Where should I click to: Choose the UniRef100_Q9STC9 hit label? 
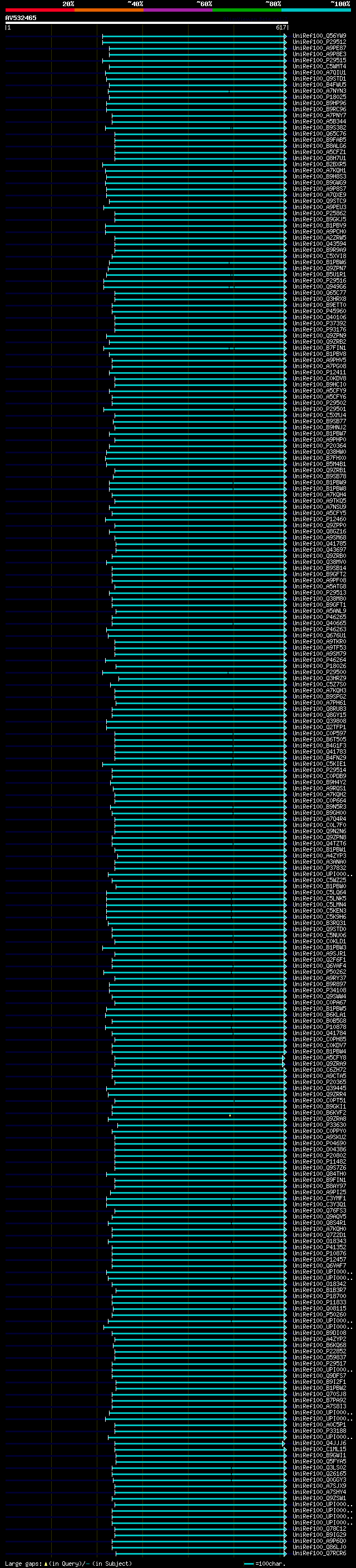pos(319,201)
